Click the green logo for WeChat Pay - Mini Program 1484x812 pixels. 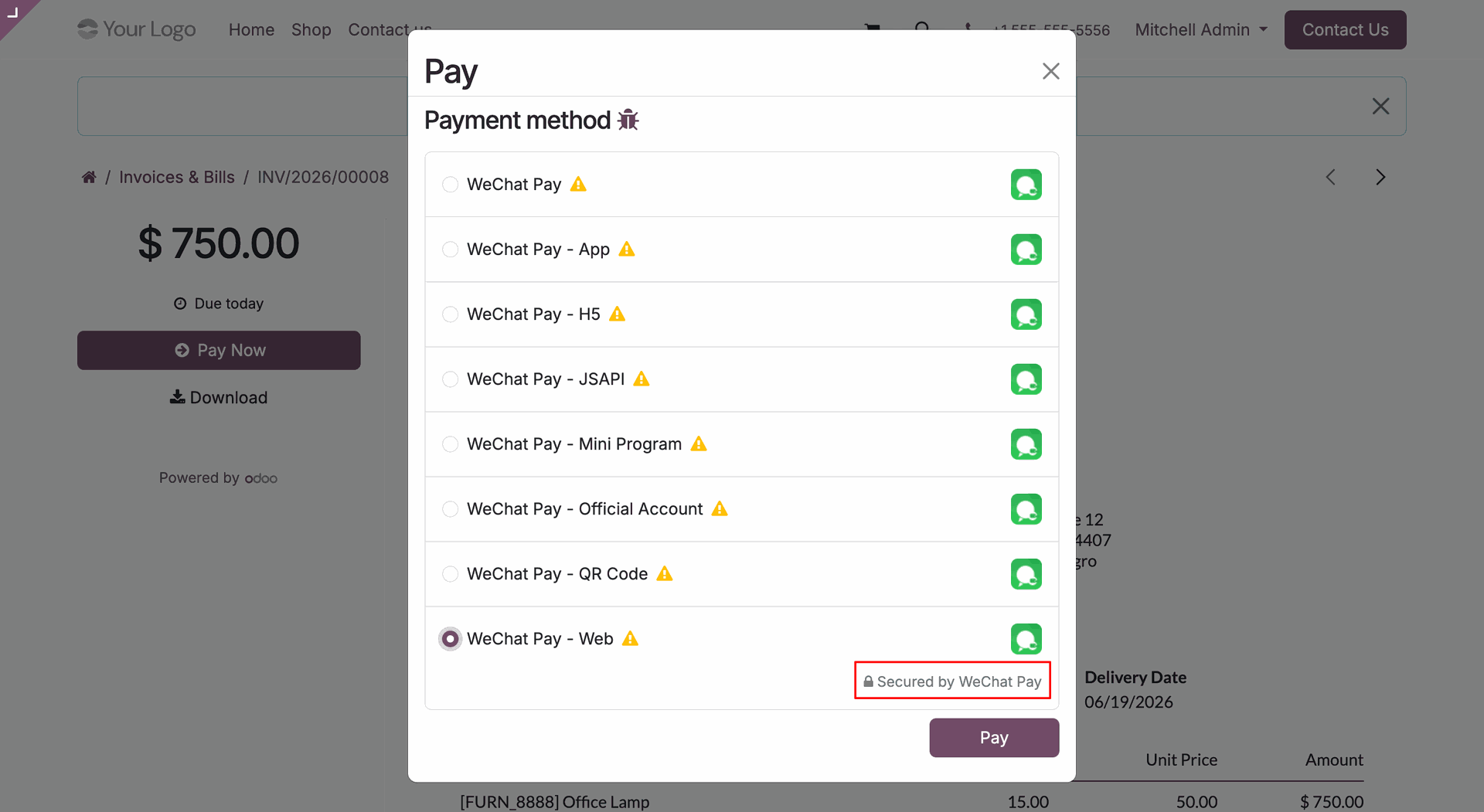click(1026, 444)
